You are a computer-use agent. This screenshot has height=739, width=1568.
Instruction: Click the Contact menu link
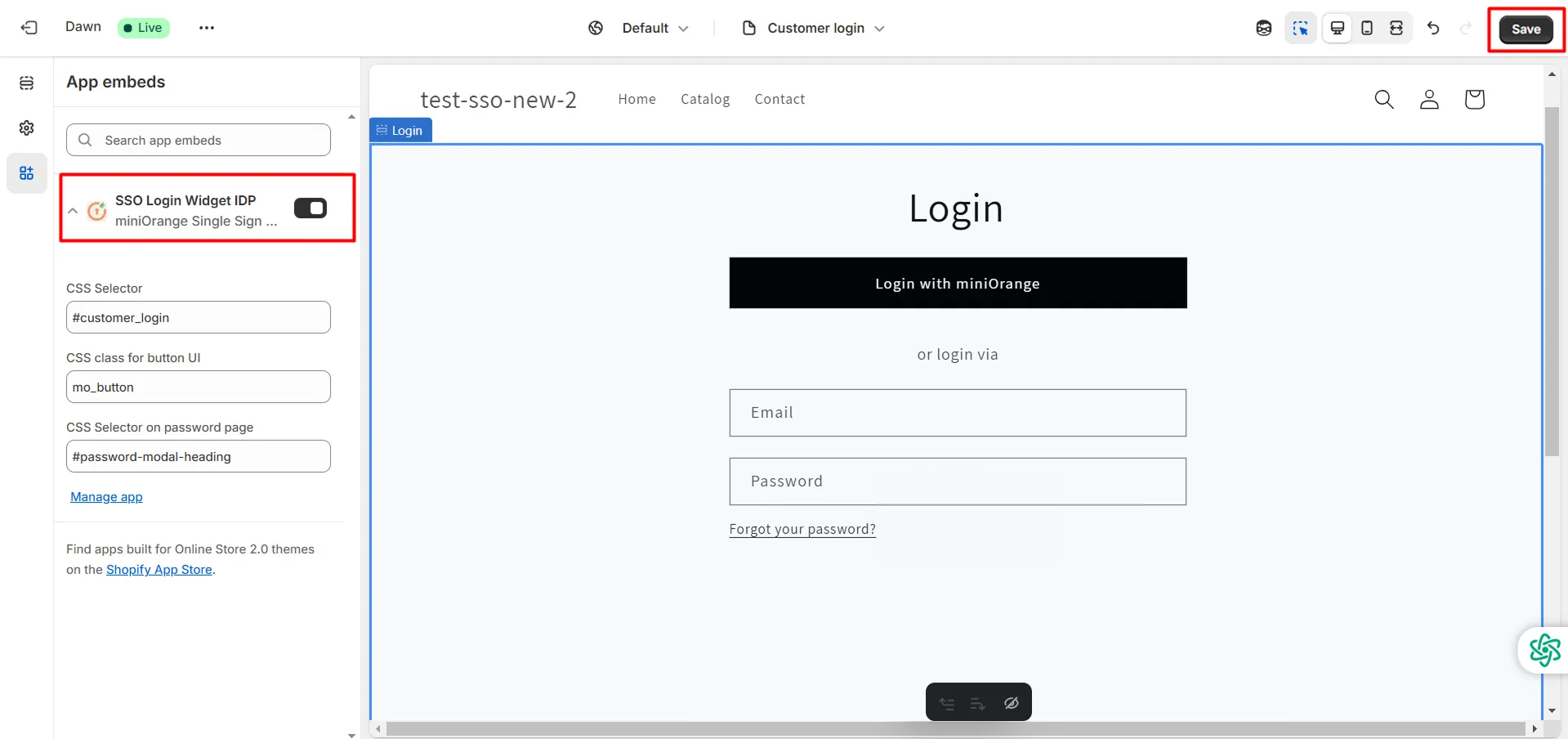(x=780, y=99)
